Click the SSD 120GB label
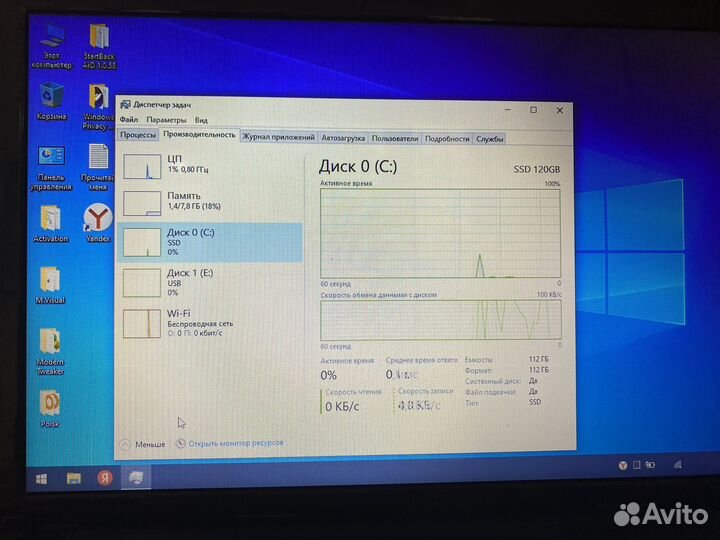720x540 pixels. click(x=537, y=169)
